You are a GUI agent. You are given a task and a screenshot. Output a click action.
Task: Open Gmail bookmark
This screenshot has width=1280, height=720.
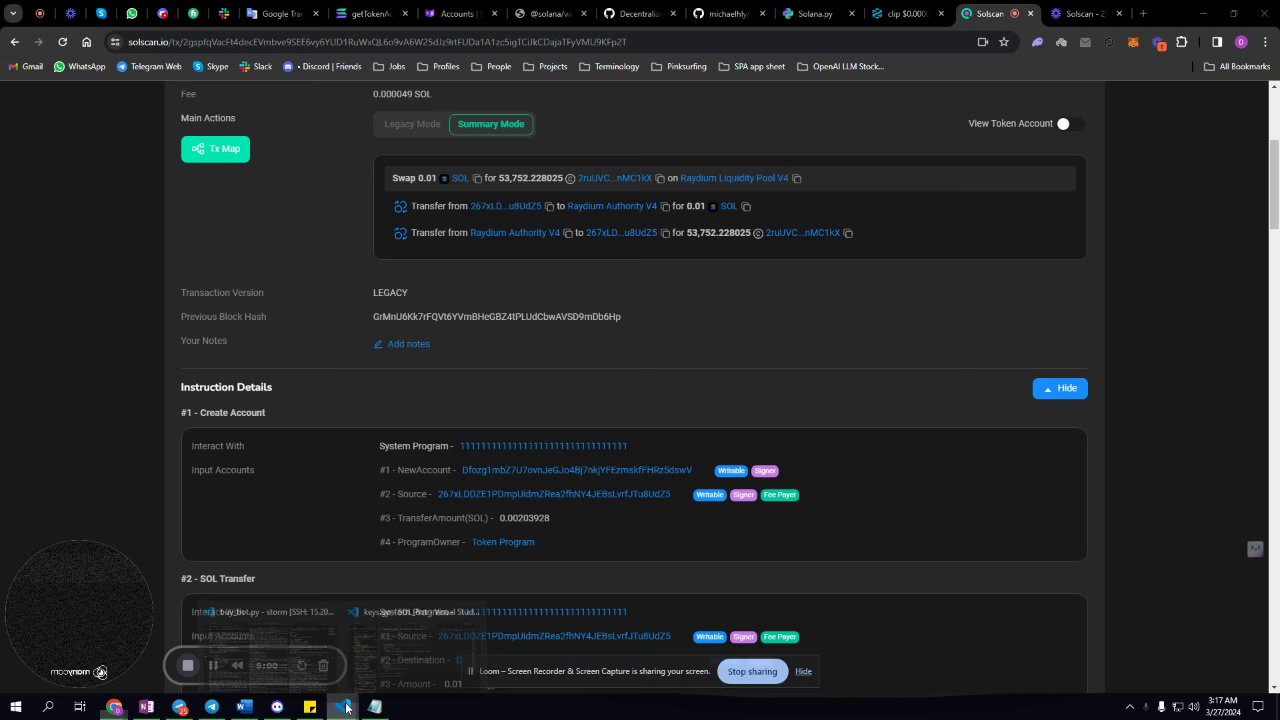(26, 67)
